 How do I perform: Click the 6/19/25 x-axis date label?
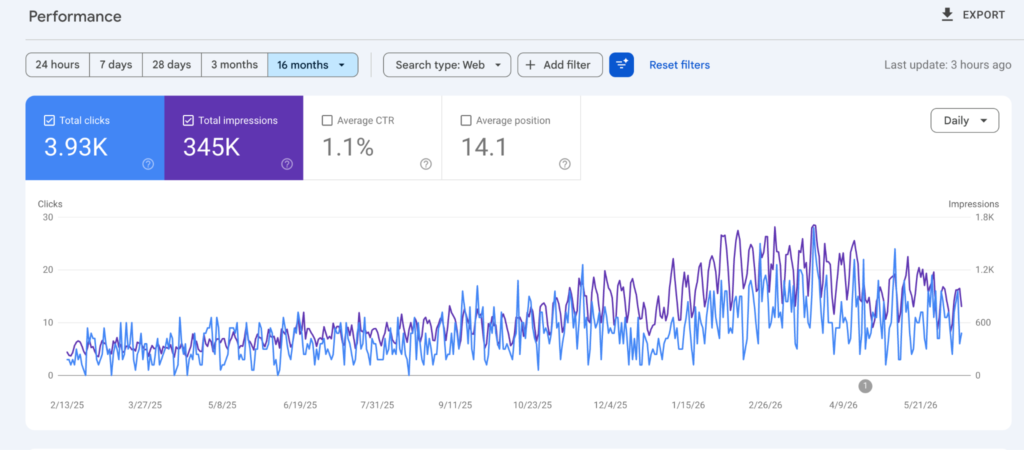299,405
